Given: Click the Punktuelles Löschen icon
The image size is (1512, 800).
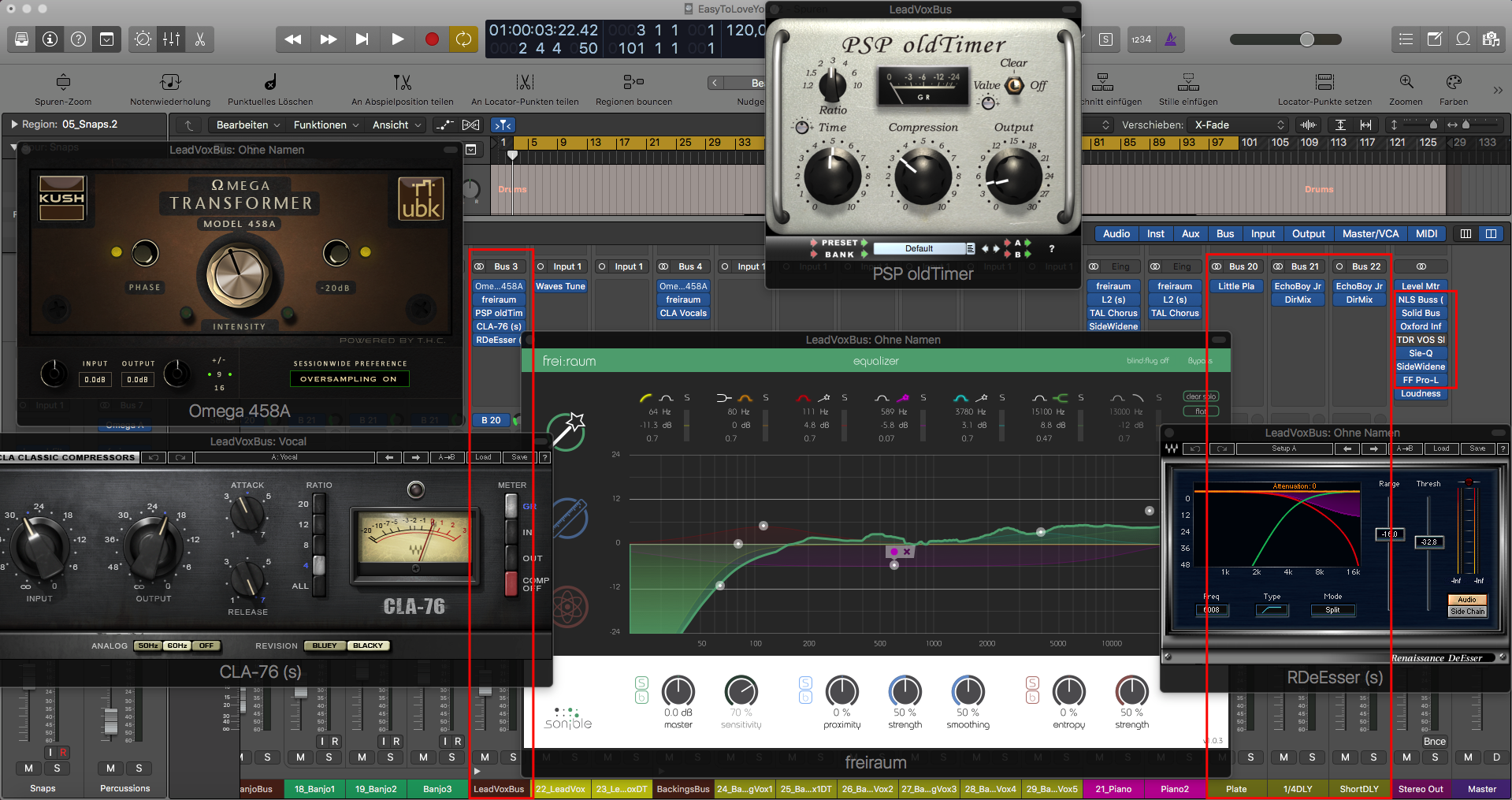Looking at the screenshot, I should pyautogui.click(x=270, y=82).
